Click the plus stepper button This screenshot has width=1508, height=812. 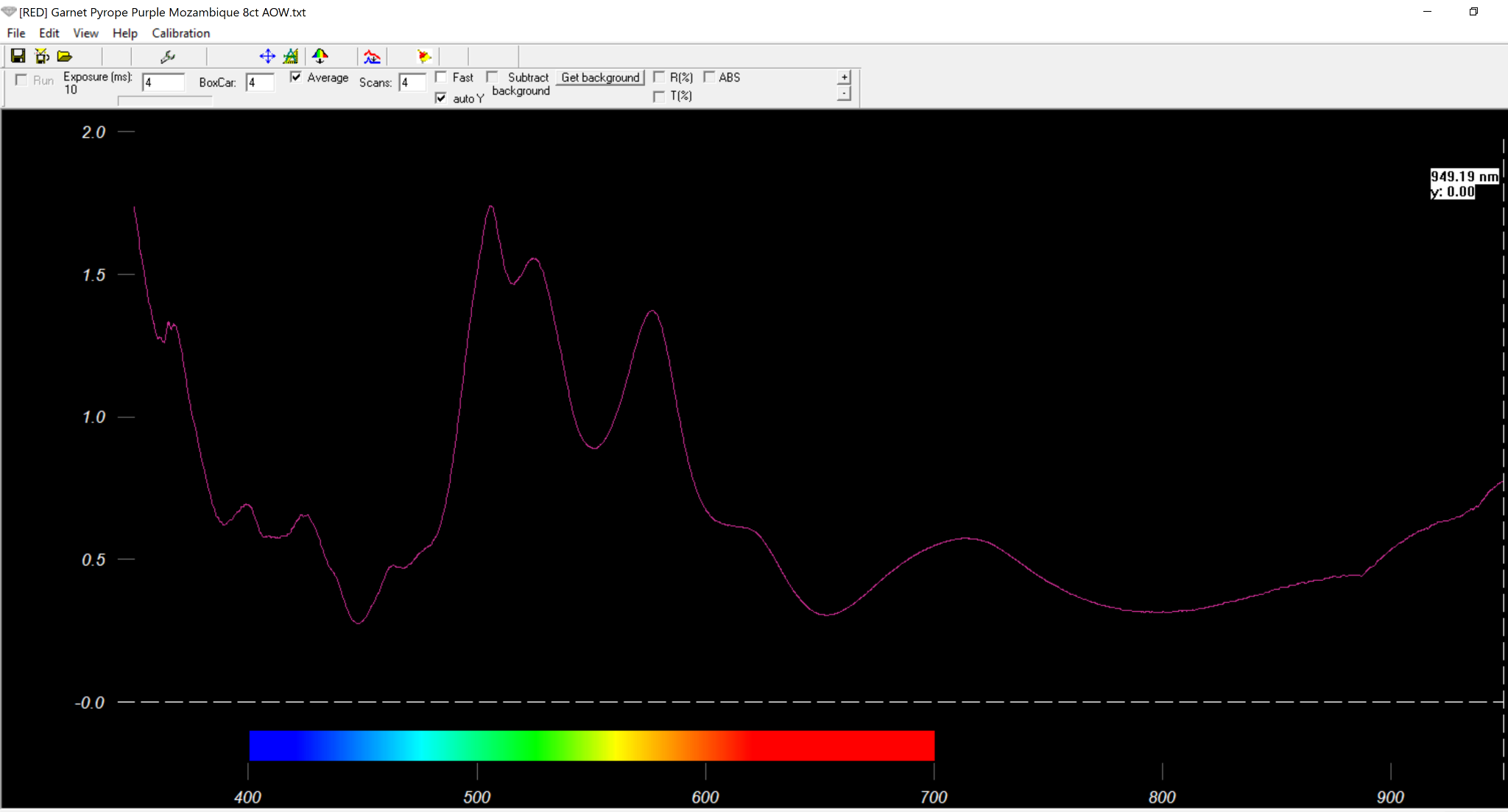pos(845,77)
